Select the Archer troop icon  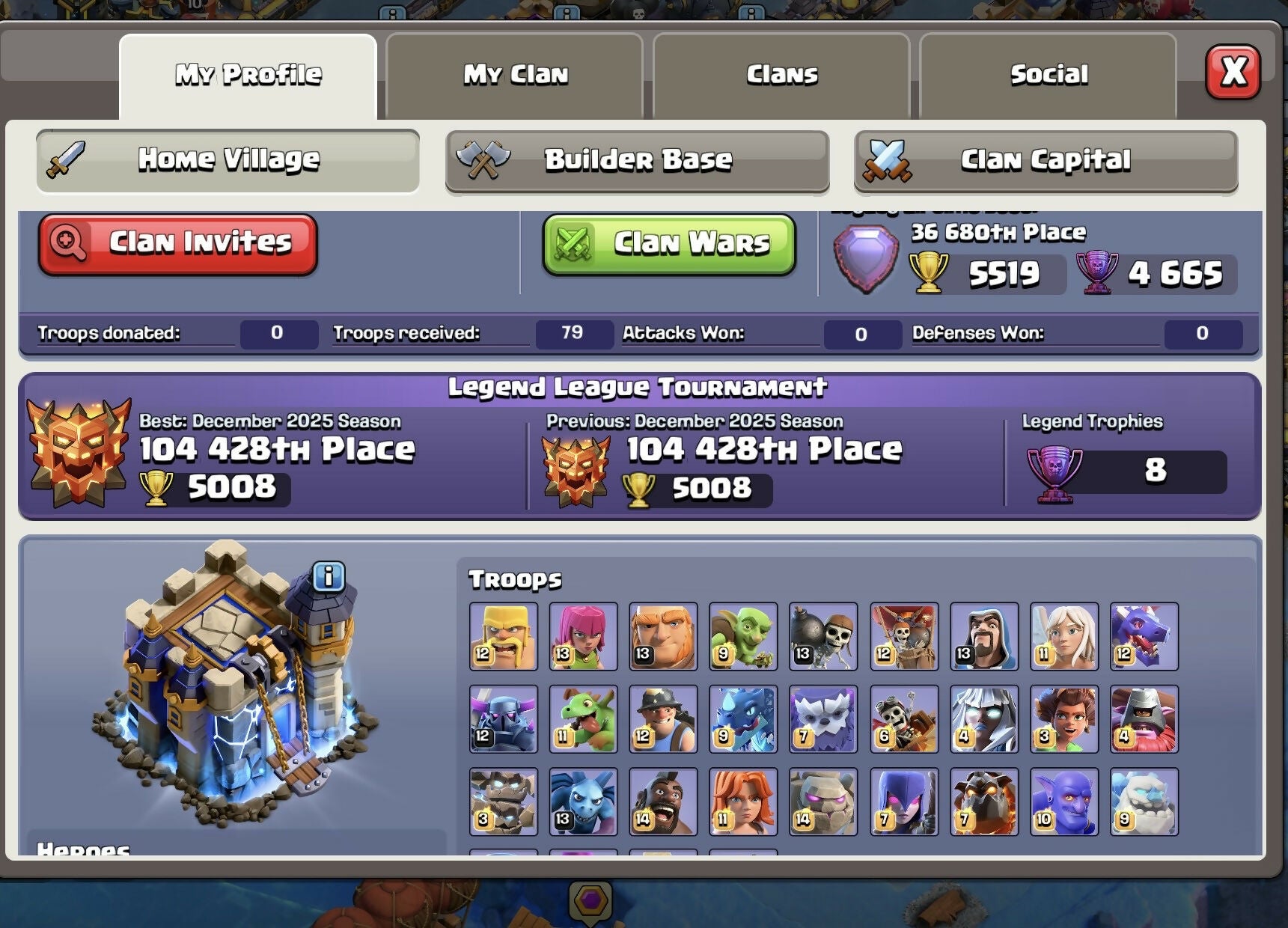coord(584,636)
